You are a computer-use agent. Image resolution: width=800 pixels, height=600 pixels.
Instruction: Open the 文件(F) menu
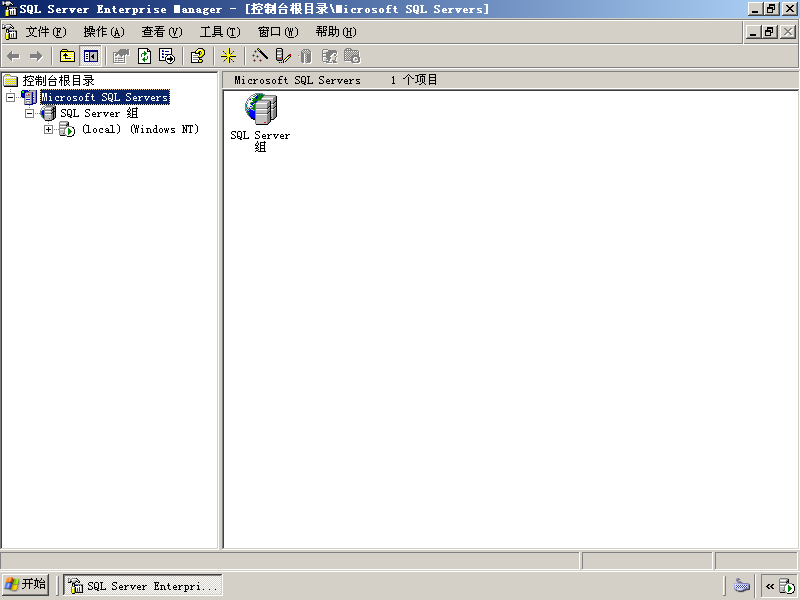46,32
